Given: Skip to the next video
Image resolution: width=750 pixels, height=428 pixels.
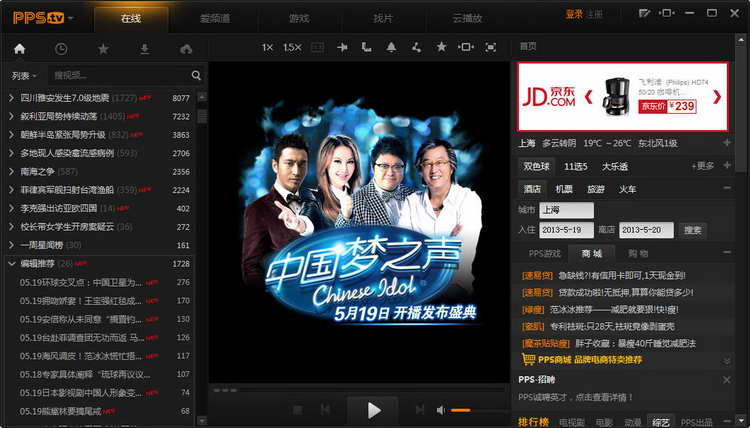Looking at the screenshot, I should (x=420, y=410).
